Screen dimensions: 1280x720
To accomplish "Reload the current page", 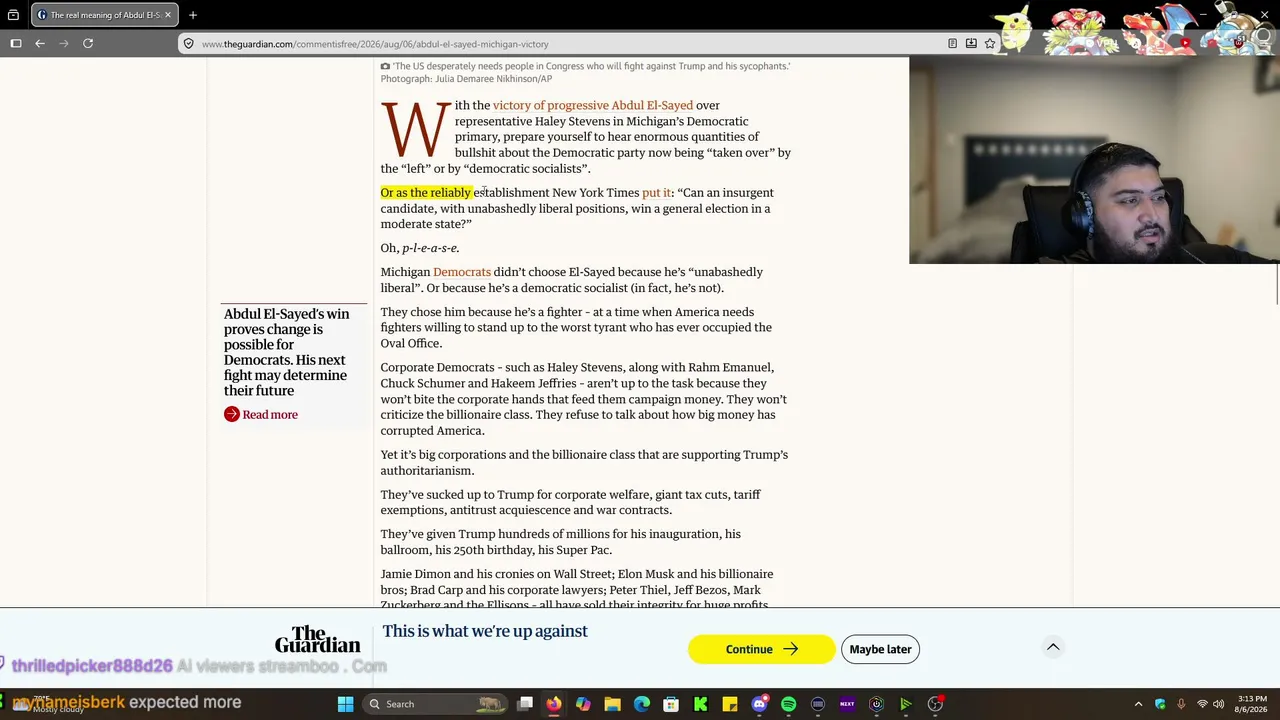I will pos(88,44).
